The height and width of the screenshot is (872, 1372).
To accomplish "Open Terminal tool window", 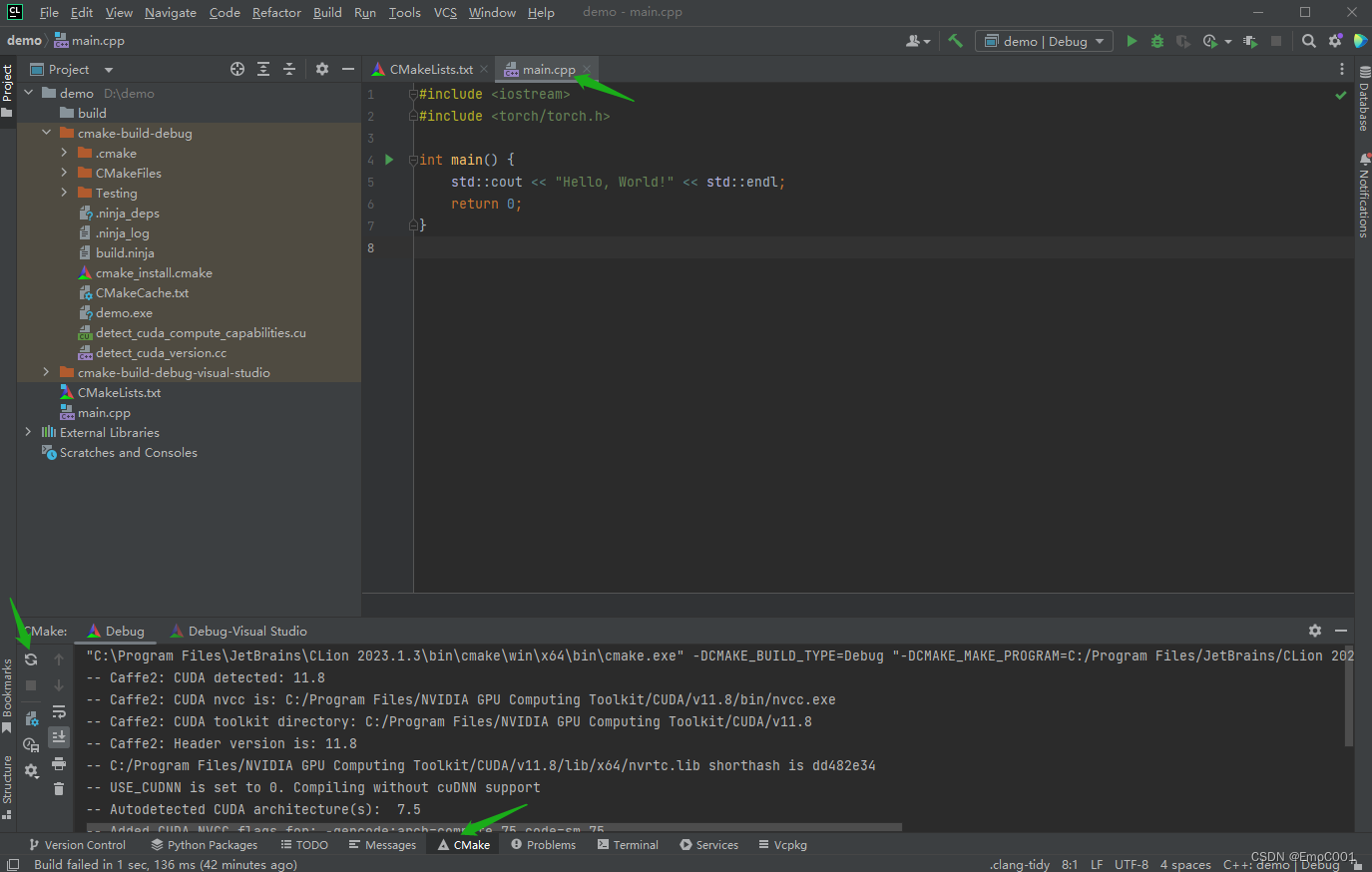I will pyautogui.click(x=628, y=844).
